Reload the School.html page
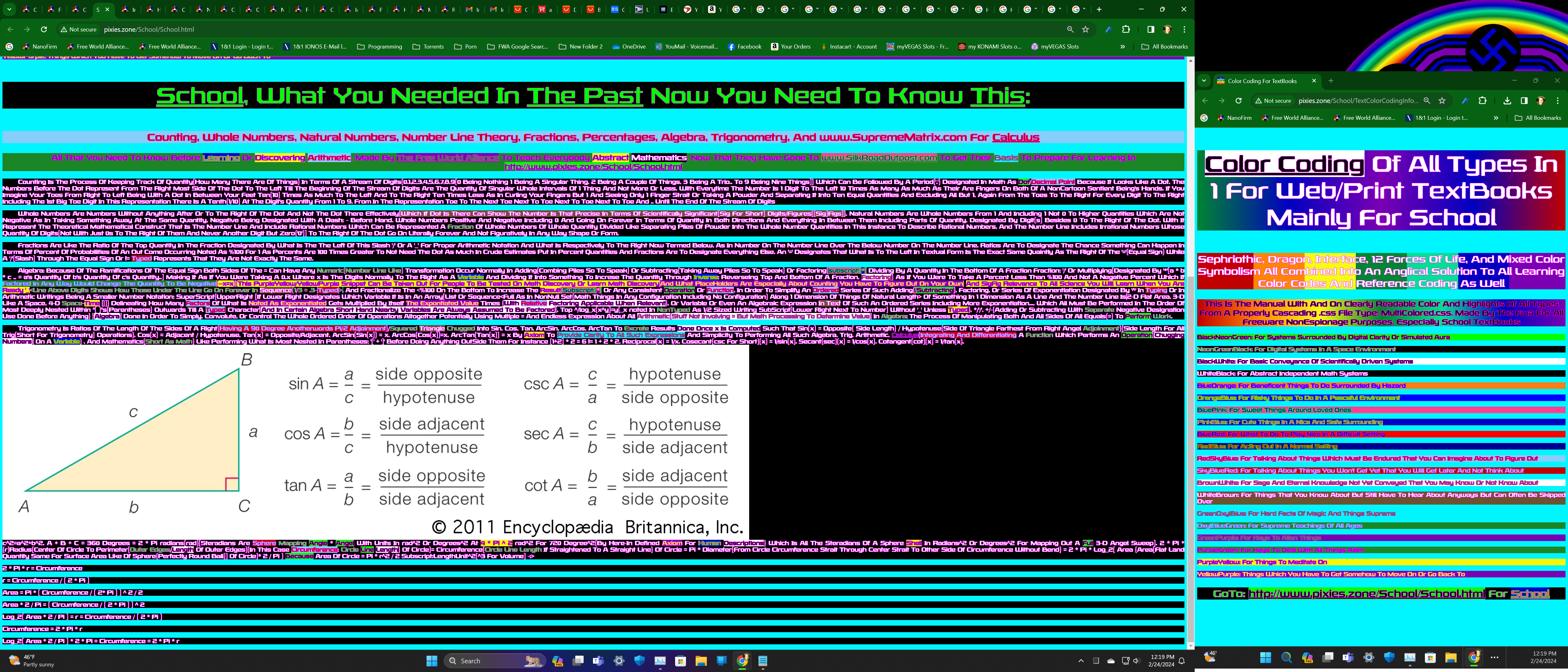The height and width of the screenshot is (672, 1568). [44, 29]
